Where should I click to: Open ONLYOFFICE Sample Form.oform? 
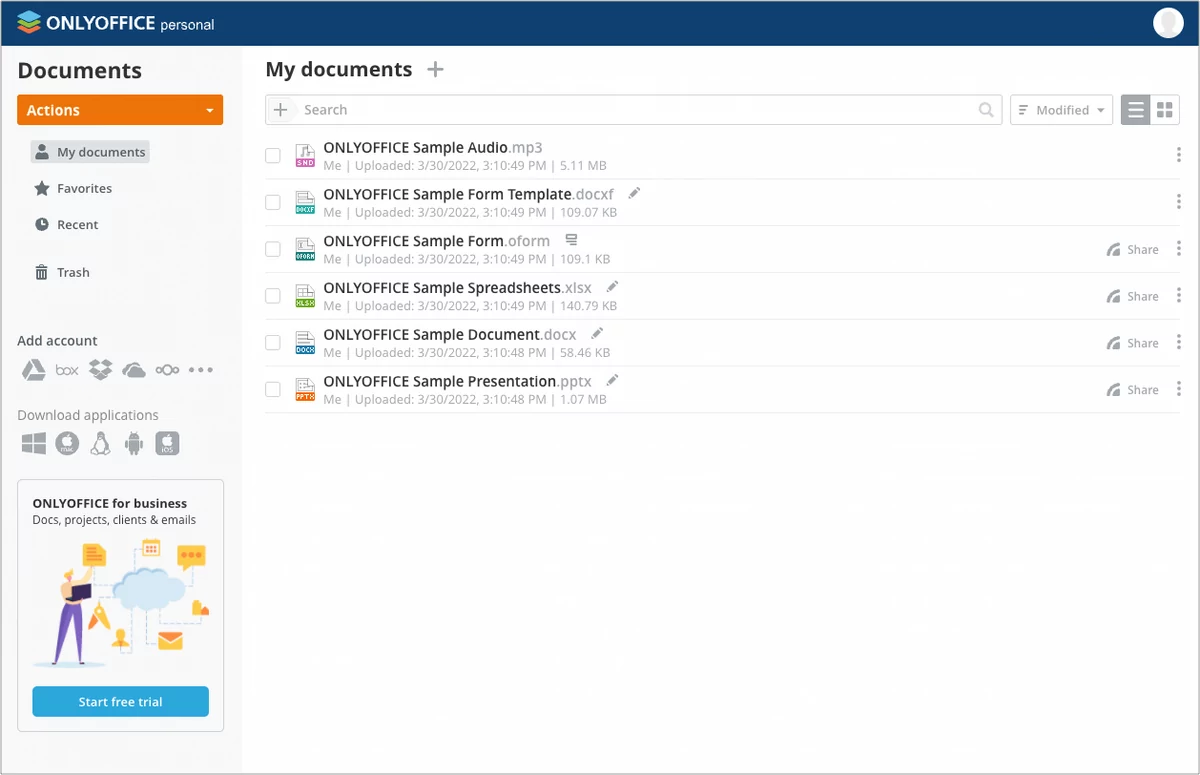tap(437, 241)
